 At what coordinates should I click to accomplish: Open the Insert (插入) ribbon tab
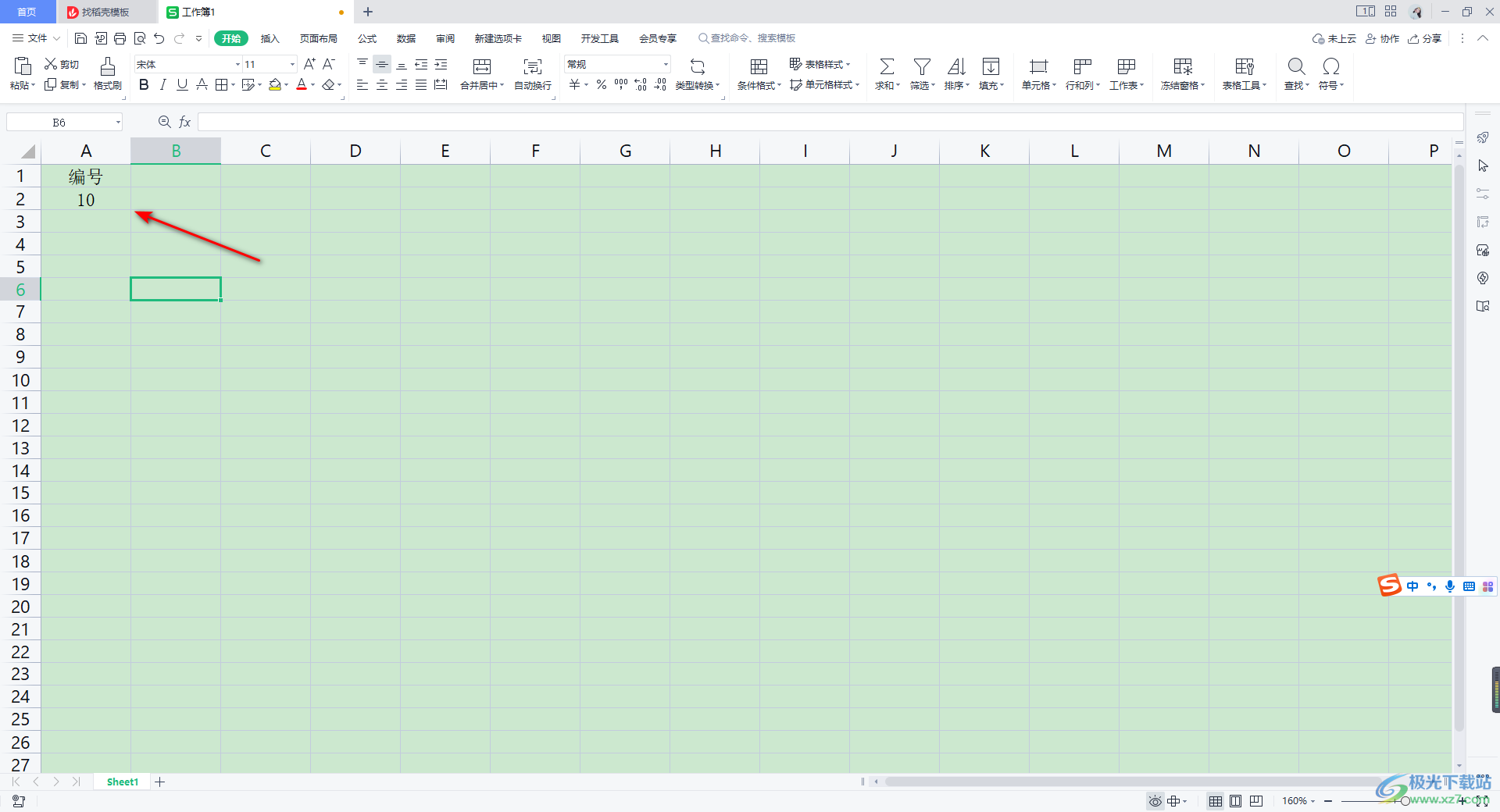(x=270, y=38)
